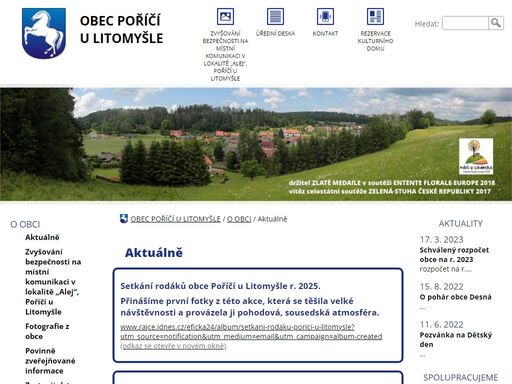The height and width of the screenshot is (384, 512).
Task: Open the ÚŘEDNÍ DESKA top menu label
Action: click(x=275, y=33)
